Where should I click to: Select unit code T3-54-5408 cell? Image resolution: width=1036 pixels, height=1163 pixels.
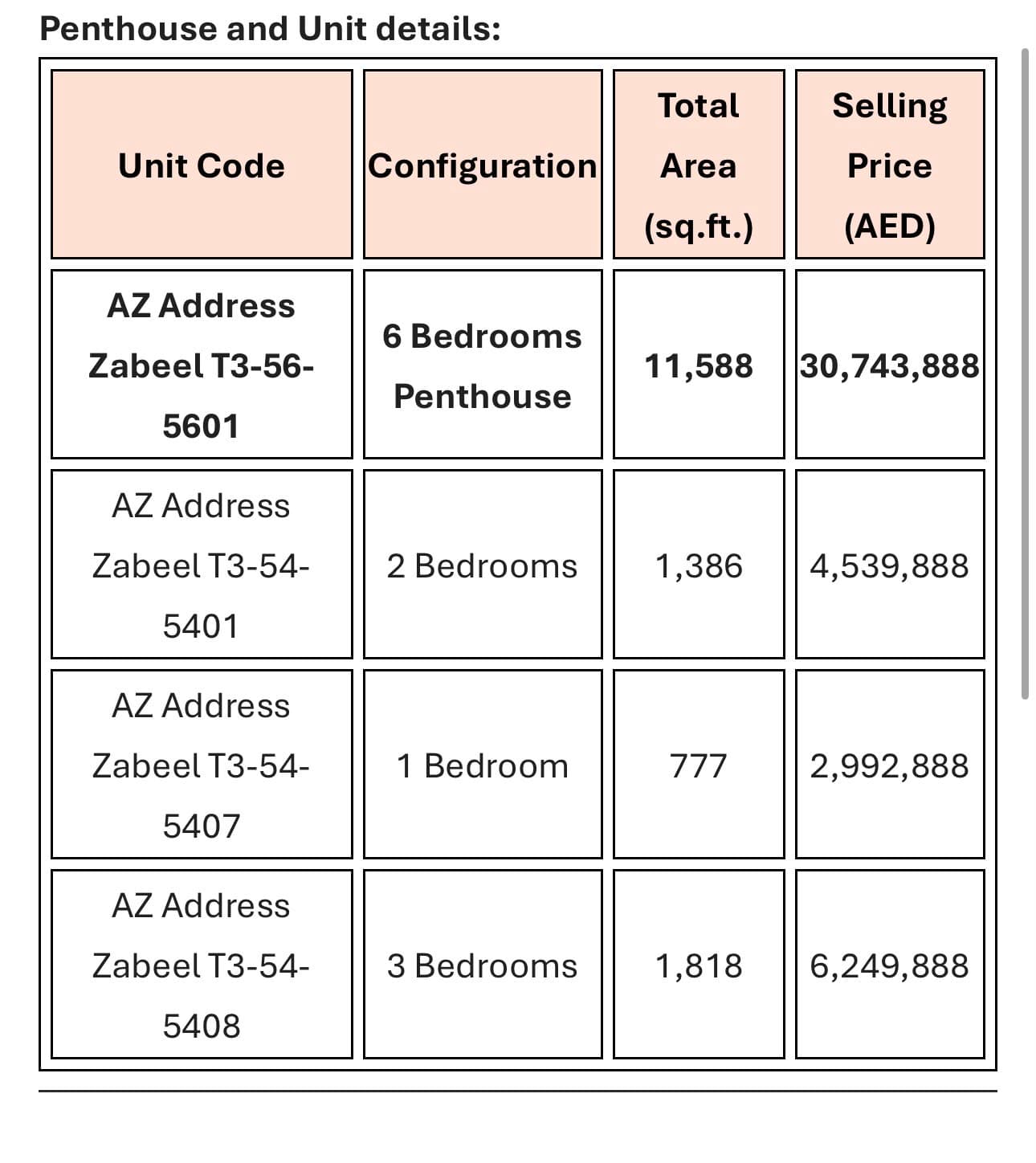pos(202,964)
